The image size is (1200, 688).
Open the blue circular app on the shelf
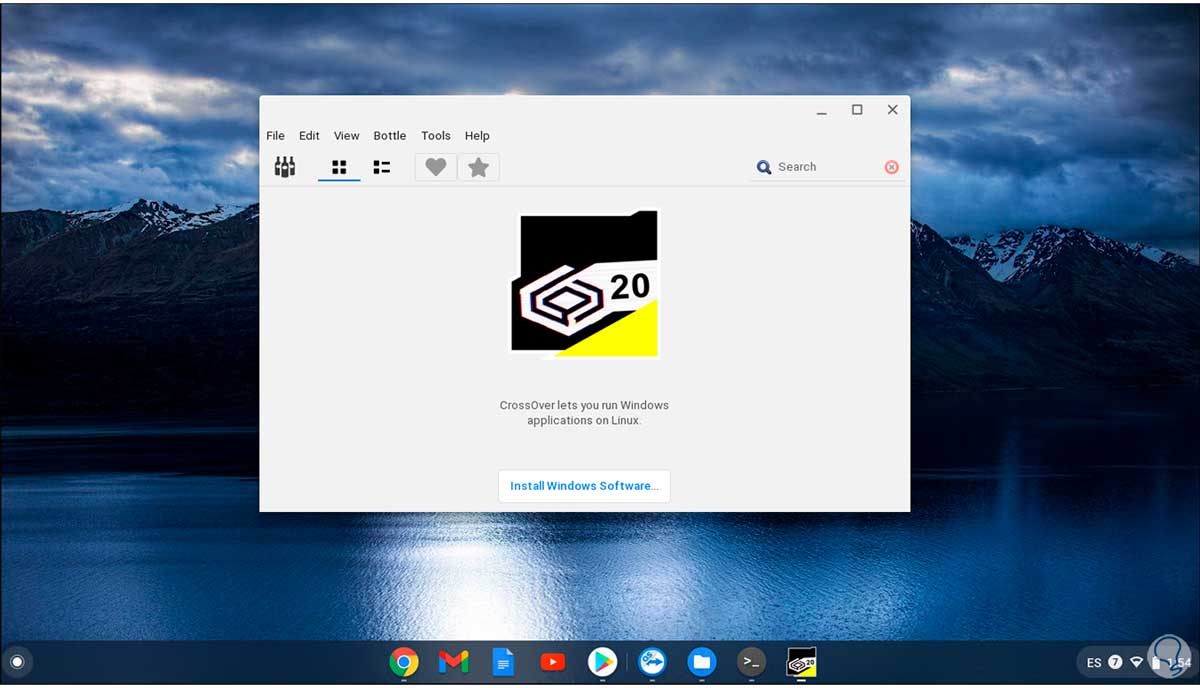653,662
